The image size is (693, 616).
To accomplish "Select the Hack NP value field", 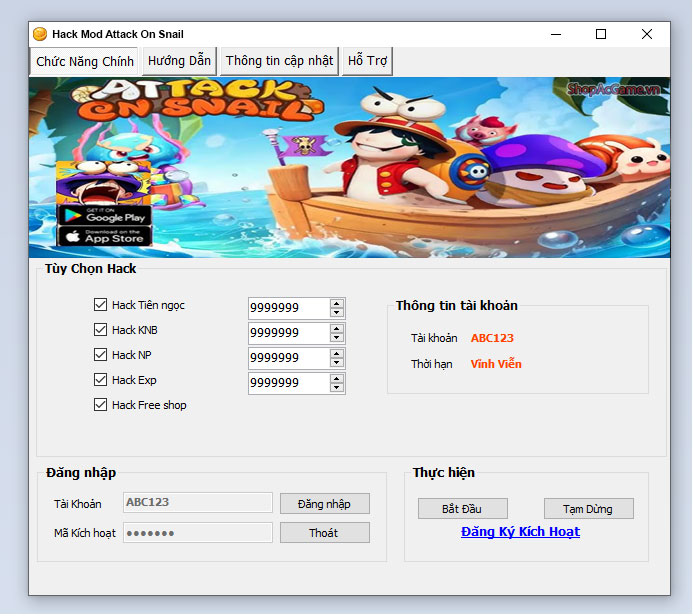I will pos(289,358).
